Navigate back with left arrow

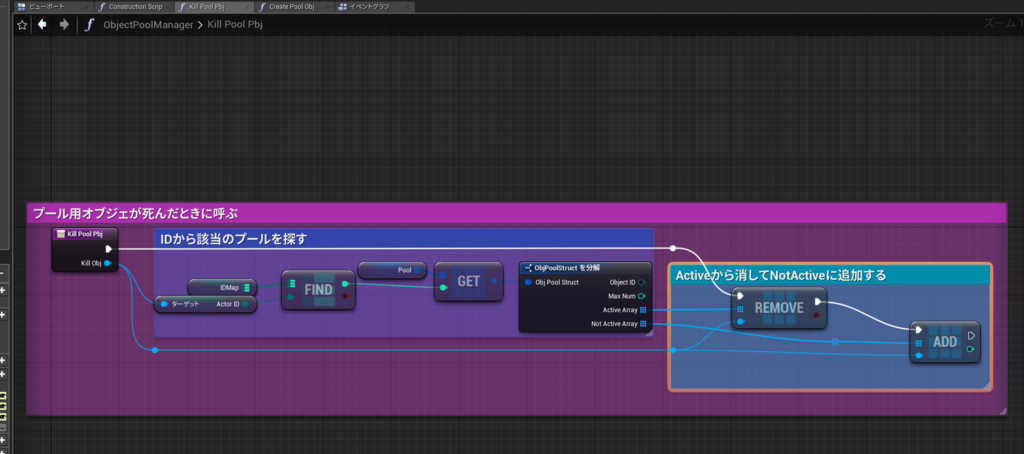click(x=42, y=25)
